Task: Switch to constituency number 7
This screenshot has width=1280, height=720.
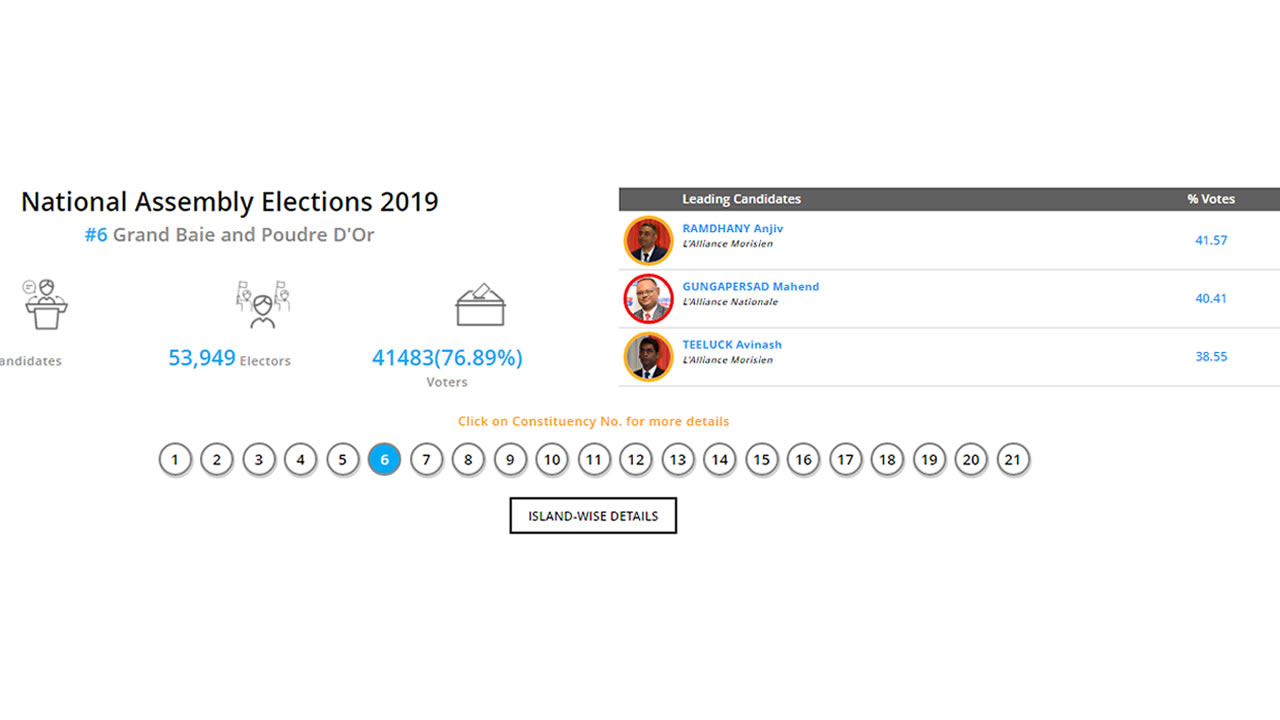Action: (x=426, y=460)
